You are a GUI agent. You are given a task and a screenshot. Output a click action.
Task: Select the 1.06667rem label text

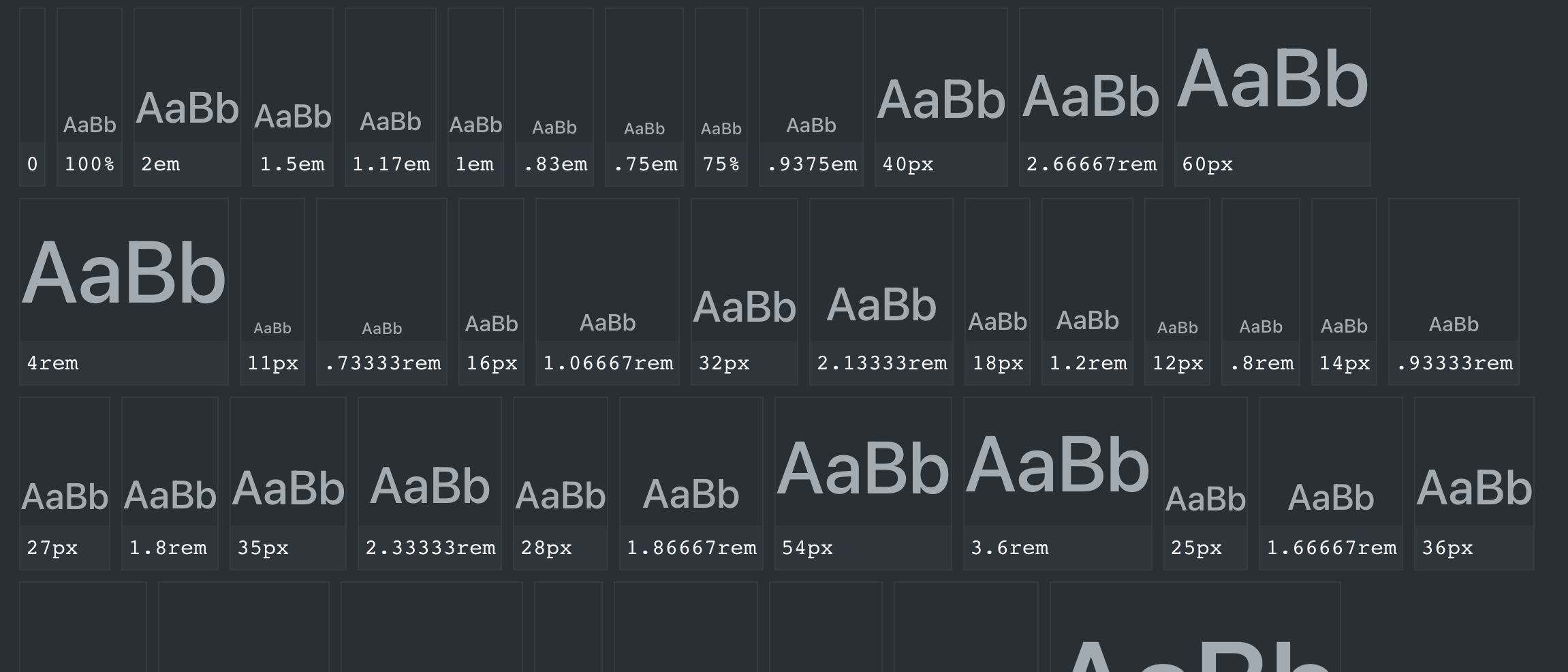coord(608,363)
